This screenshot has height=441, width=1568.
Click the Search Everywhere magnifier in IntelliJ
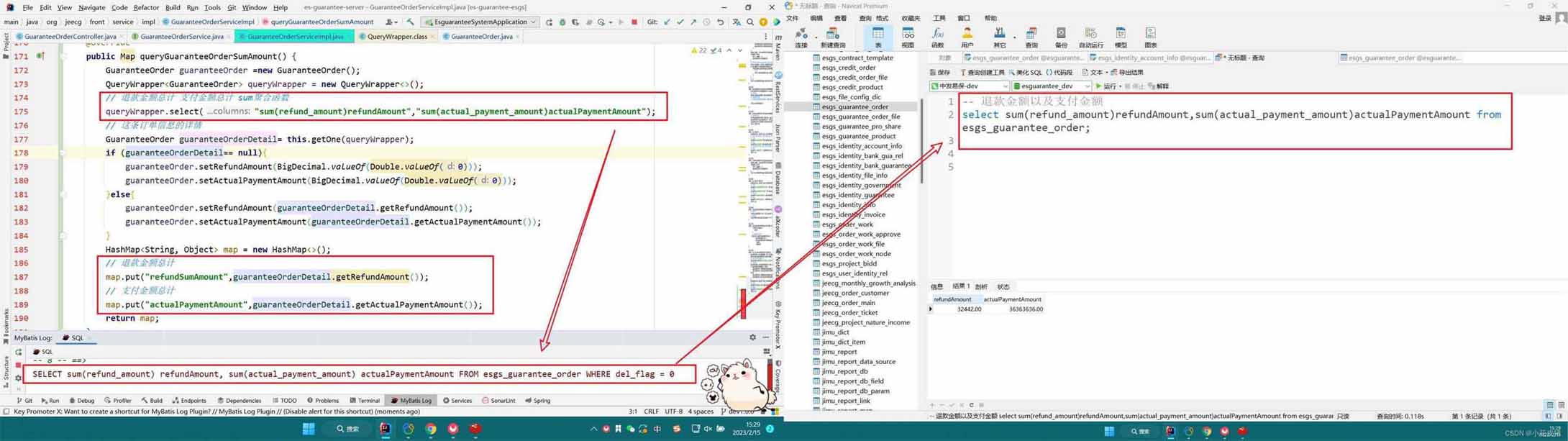coord(750,22)
